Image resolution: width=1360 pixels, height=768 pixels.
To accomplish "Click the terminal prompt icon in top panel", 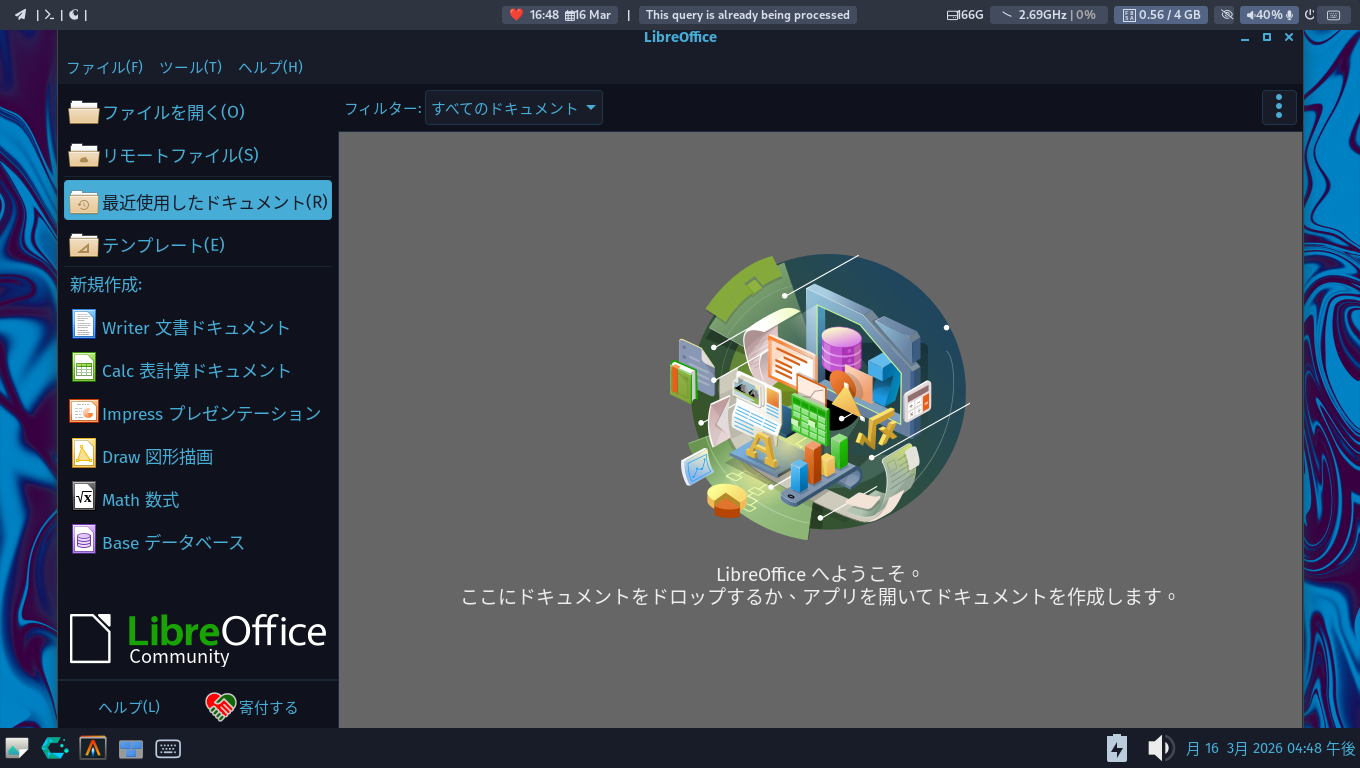I will click(48, 15).
